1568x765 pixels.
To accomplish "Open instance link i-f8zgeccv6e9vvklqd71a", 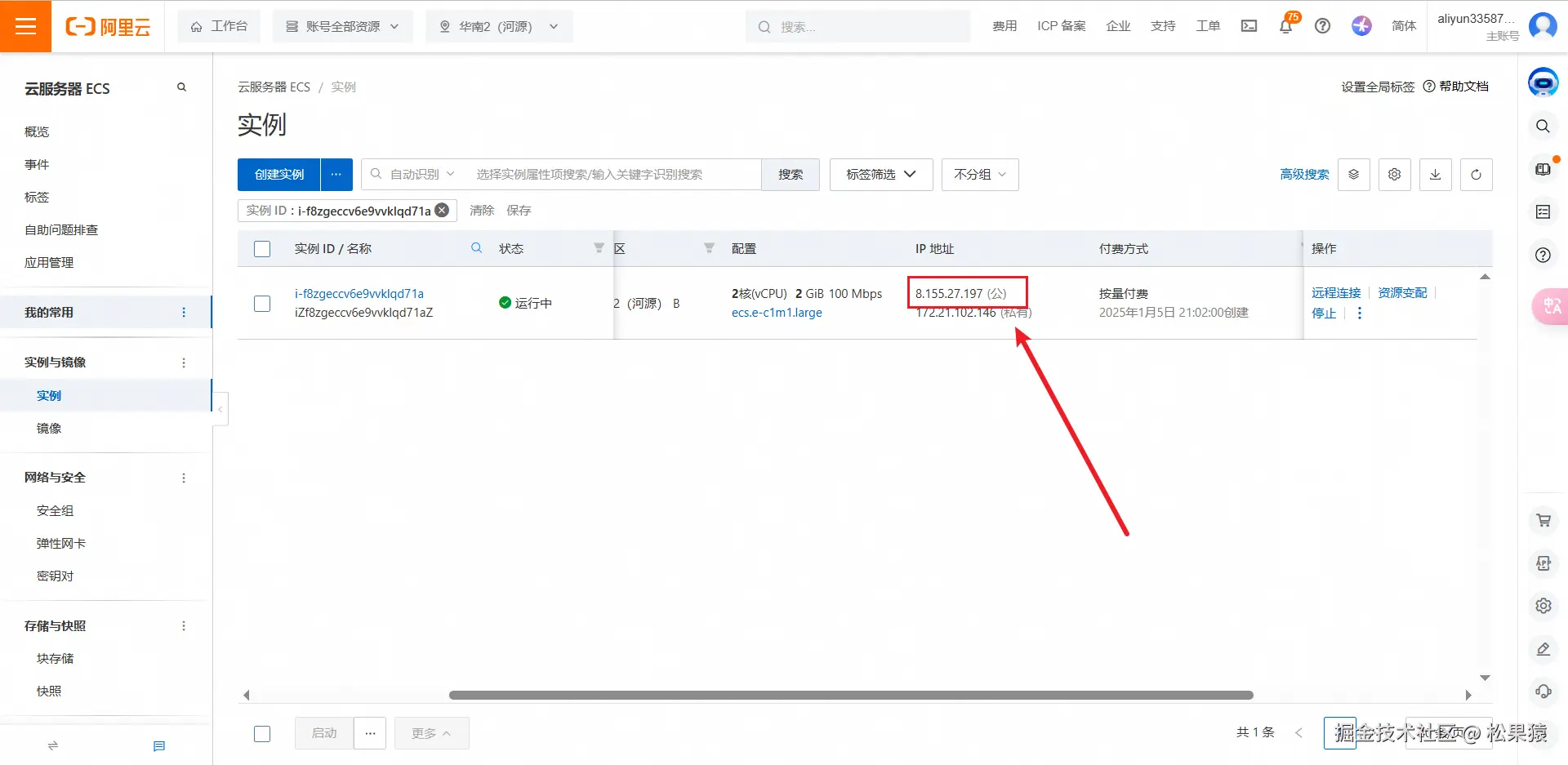I will click(x=359, y=294).
